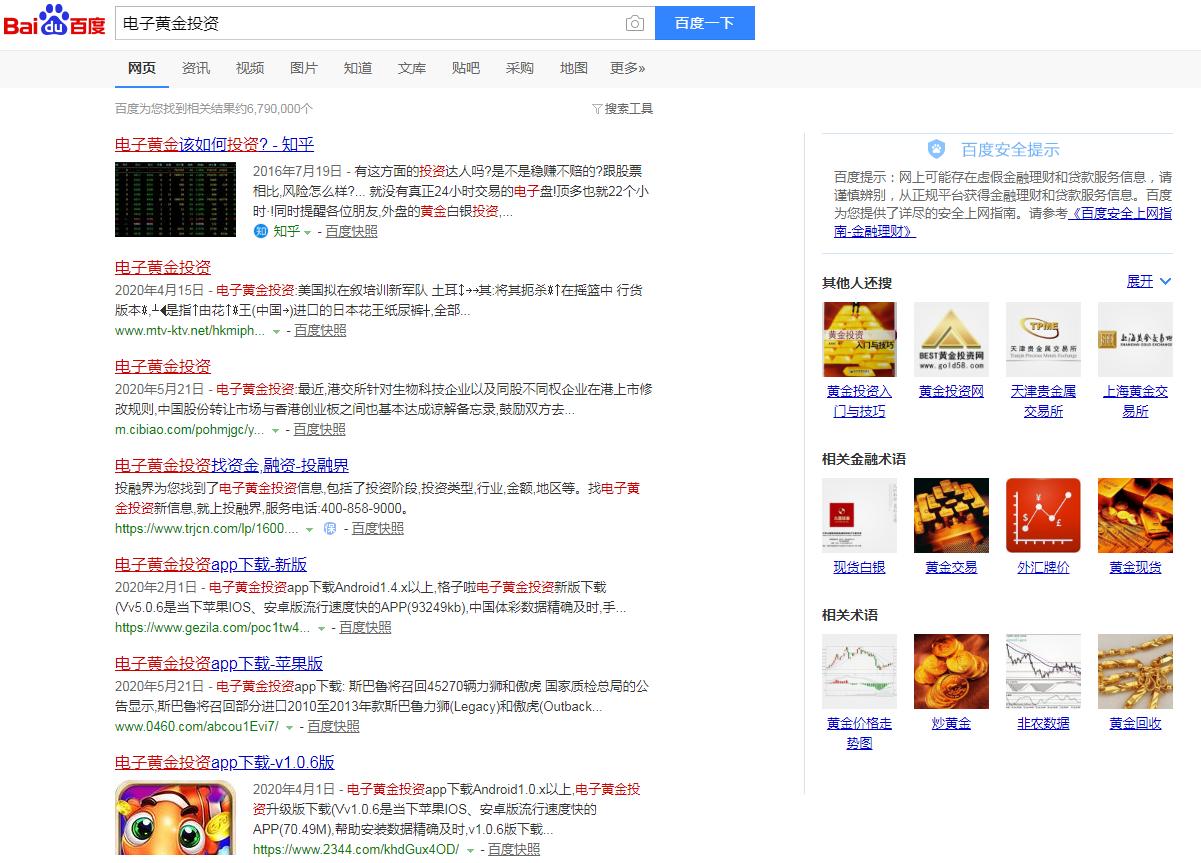The image size is (1201, 863).
Task: Open result 电子黄金投资app下载-苹果版
Action: point(219,663)
